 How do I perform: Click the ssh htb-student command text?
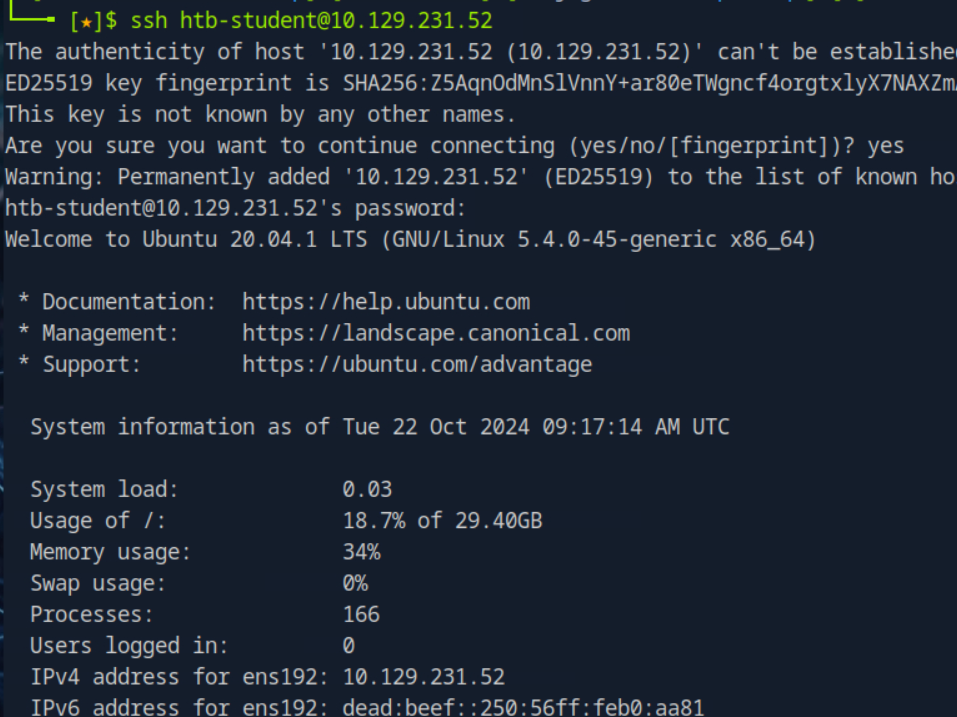pyautogui.click(x=311, y=21)
